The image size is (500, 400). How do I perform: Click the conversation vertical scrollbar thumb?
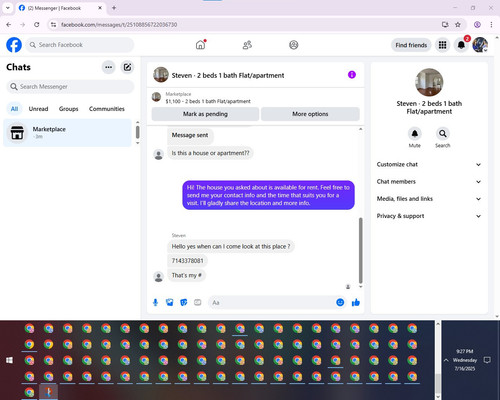coord(360,250)
